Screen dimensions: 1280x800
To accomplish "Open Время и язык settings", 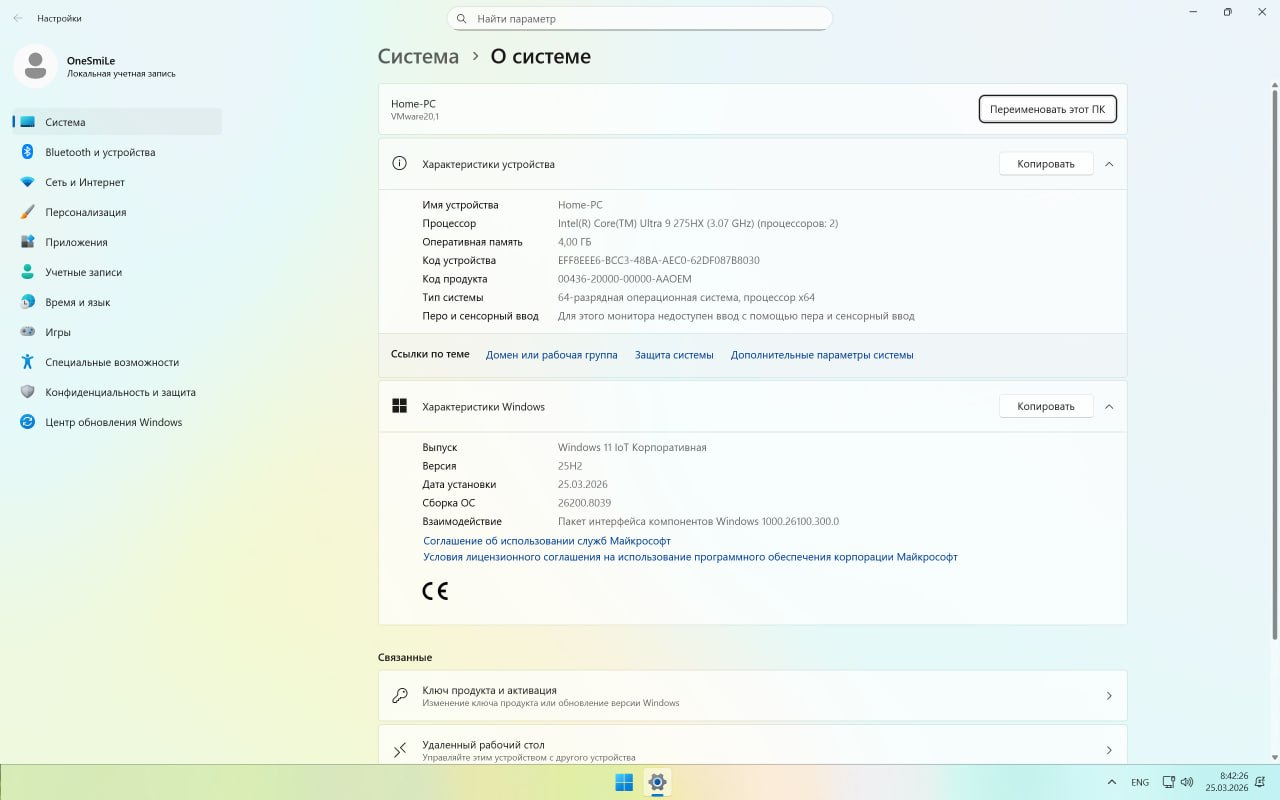I will (x=117, y=302).
